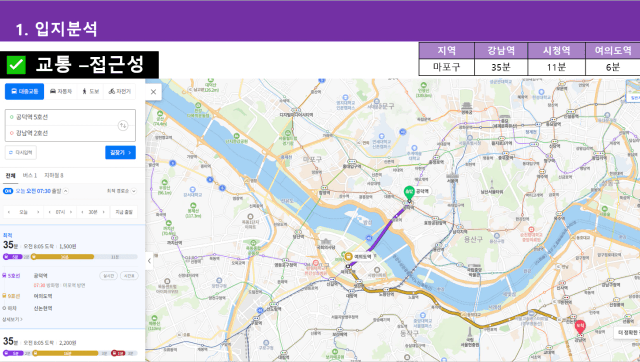Image resolution: width=640 pixels, height=362 pixels.
Task: Click the 마포구 table cell
Action: [447, 67]
